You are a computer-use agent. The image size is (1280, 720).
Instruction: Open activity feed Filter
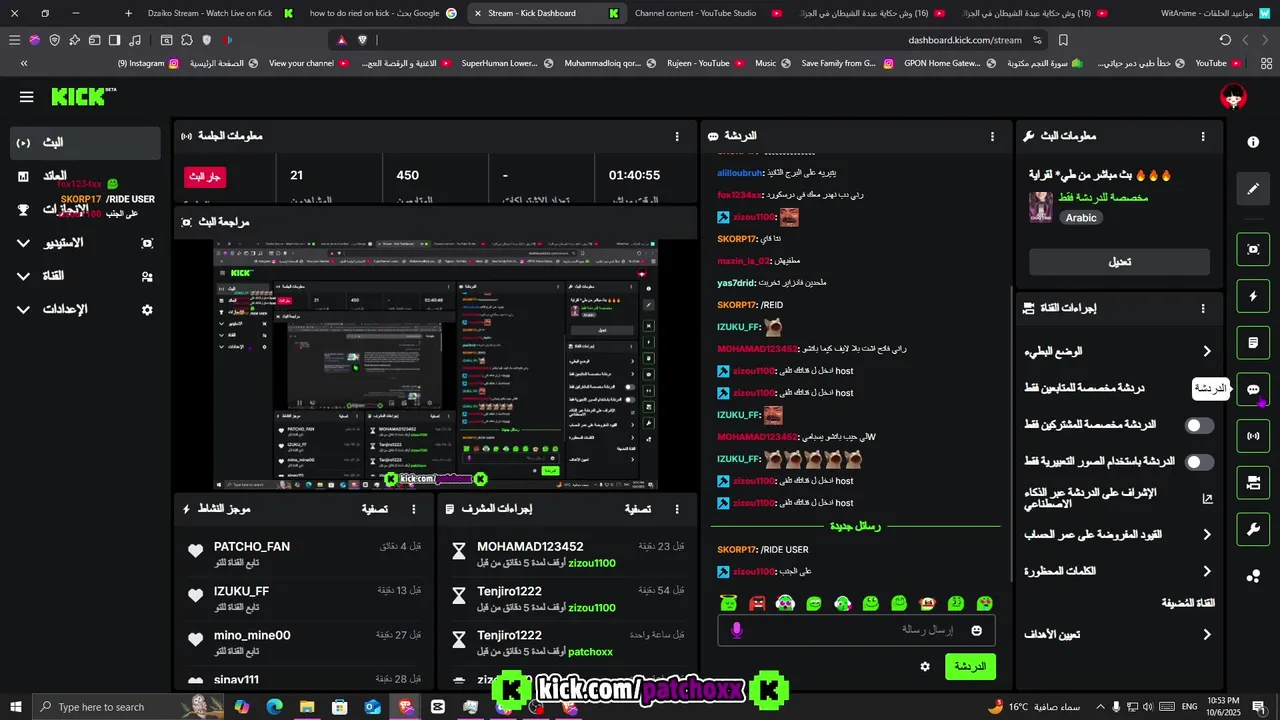point(375,509)
